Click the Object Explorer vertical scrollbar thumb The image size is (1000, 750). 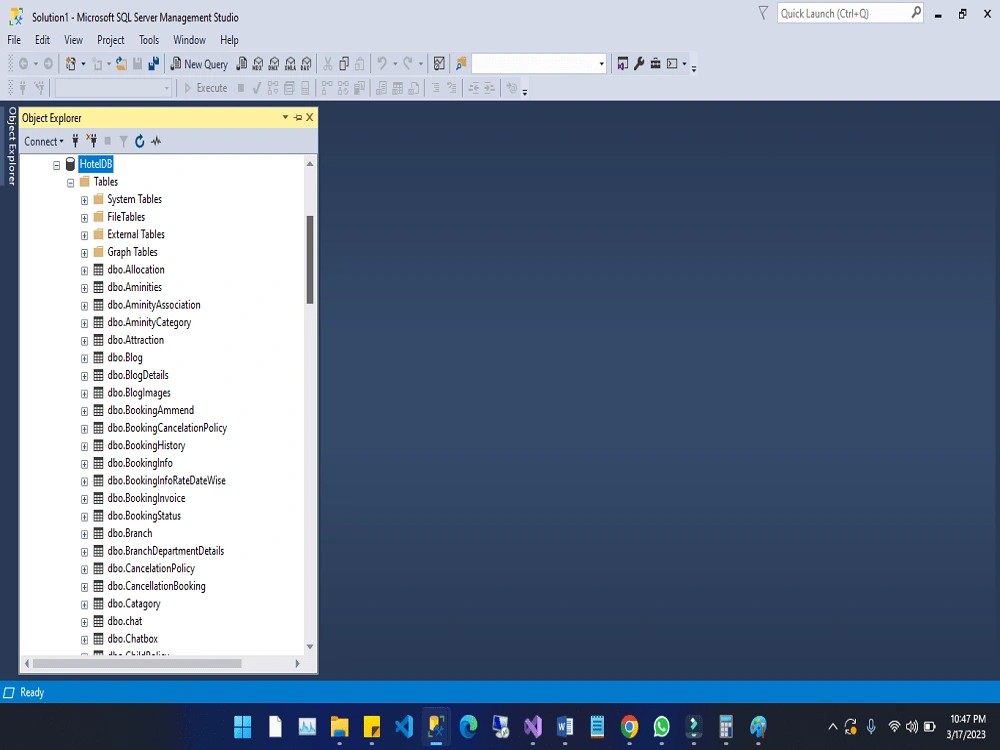pyautogui.click(x=310, y=260)
